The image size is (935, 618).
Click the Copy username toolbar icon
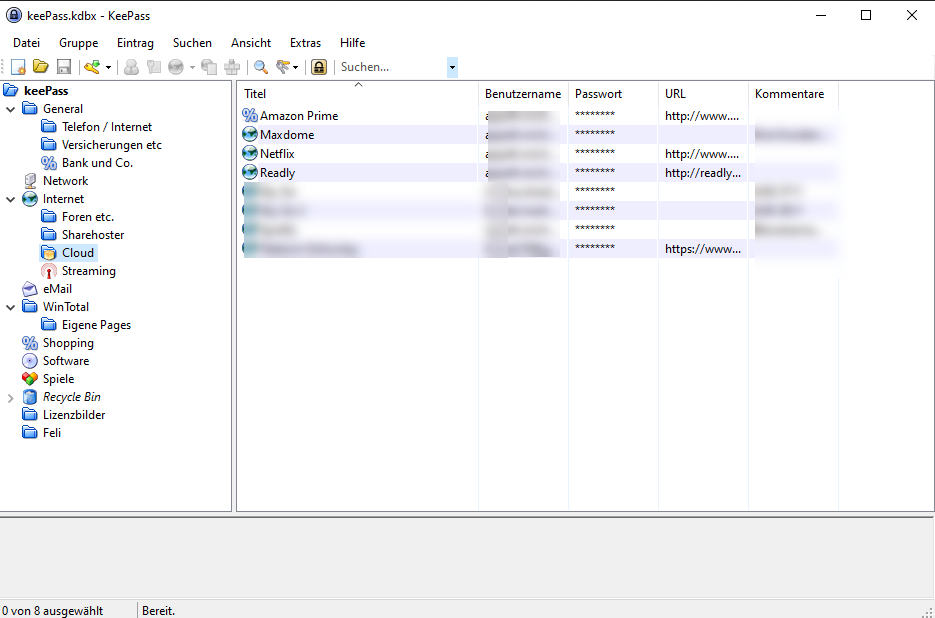point(131,67)
